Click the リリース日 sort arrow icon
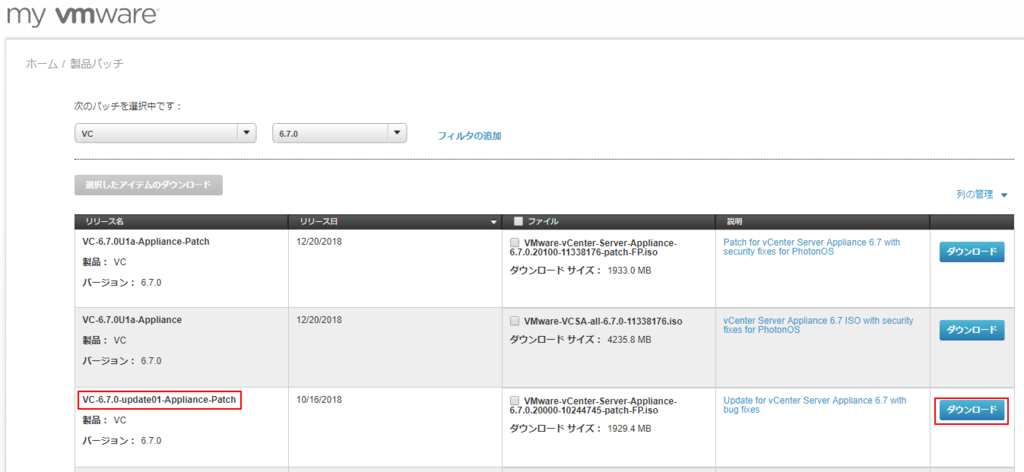Image resolution: width=1024 pixels, height=472 pixels. point(494,222)
